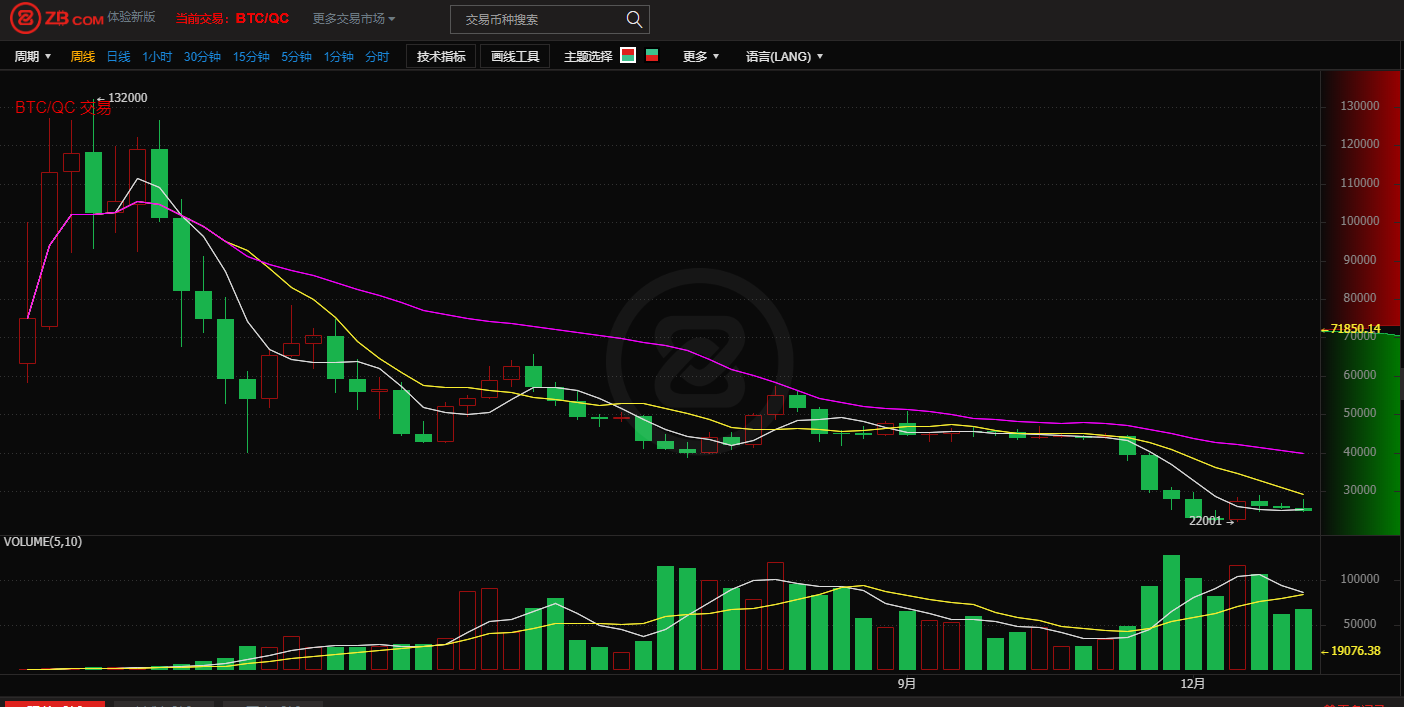Click the 100000 price axis label in main chart
Screen dimensions: 1404x707
1361,222
